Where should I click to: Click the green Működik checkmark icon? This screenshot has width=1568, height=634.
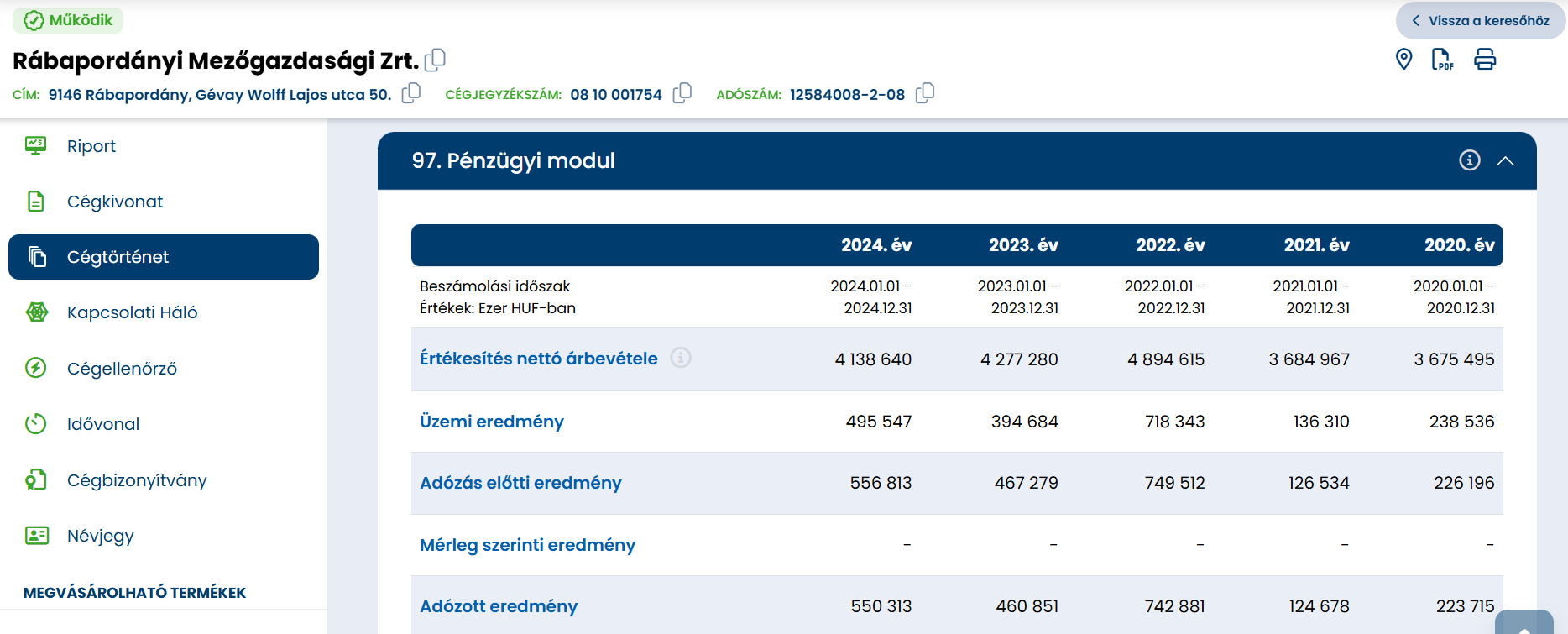(34, 21)
